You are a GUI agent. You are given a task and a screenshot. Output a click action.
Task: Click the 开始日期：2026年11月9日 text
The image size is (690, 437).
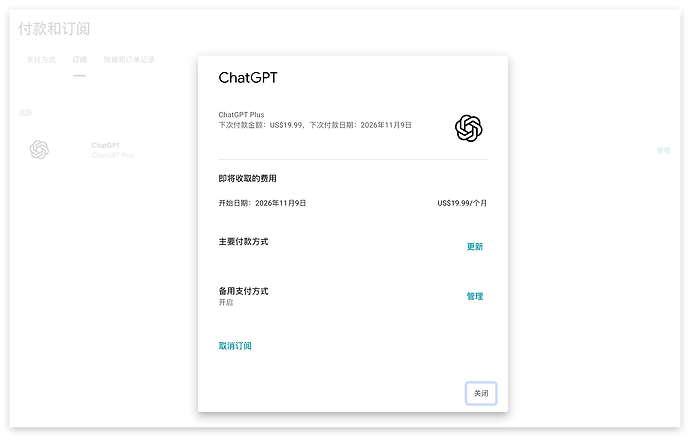(262, 203)
